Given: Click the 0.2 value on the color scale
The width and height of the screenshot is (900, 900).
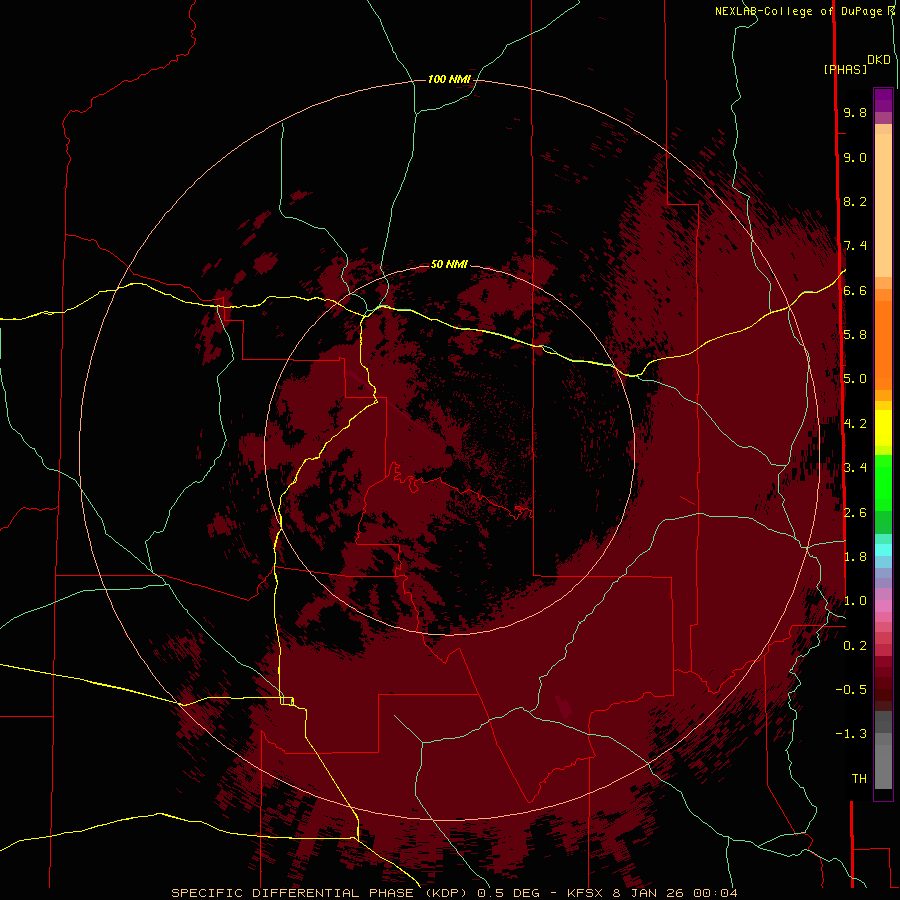Looking at the screenshot, I should (x=855, y=646).
